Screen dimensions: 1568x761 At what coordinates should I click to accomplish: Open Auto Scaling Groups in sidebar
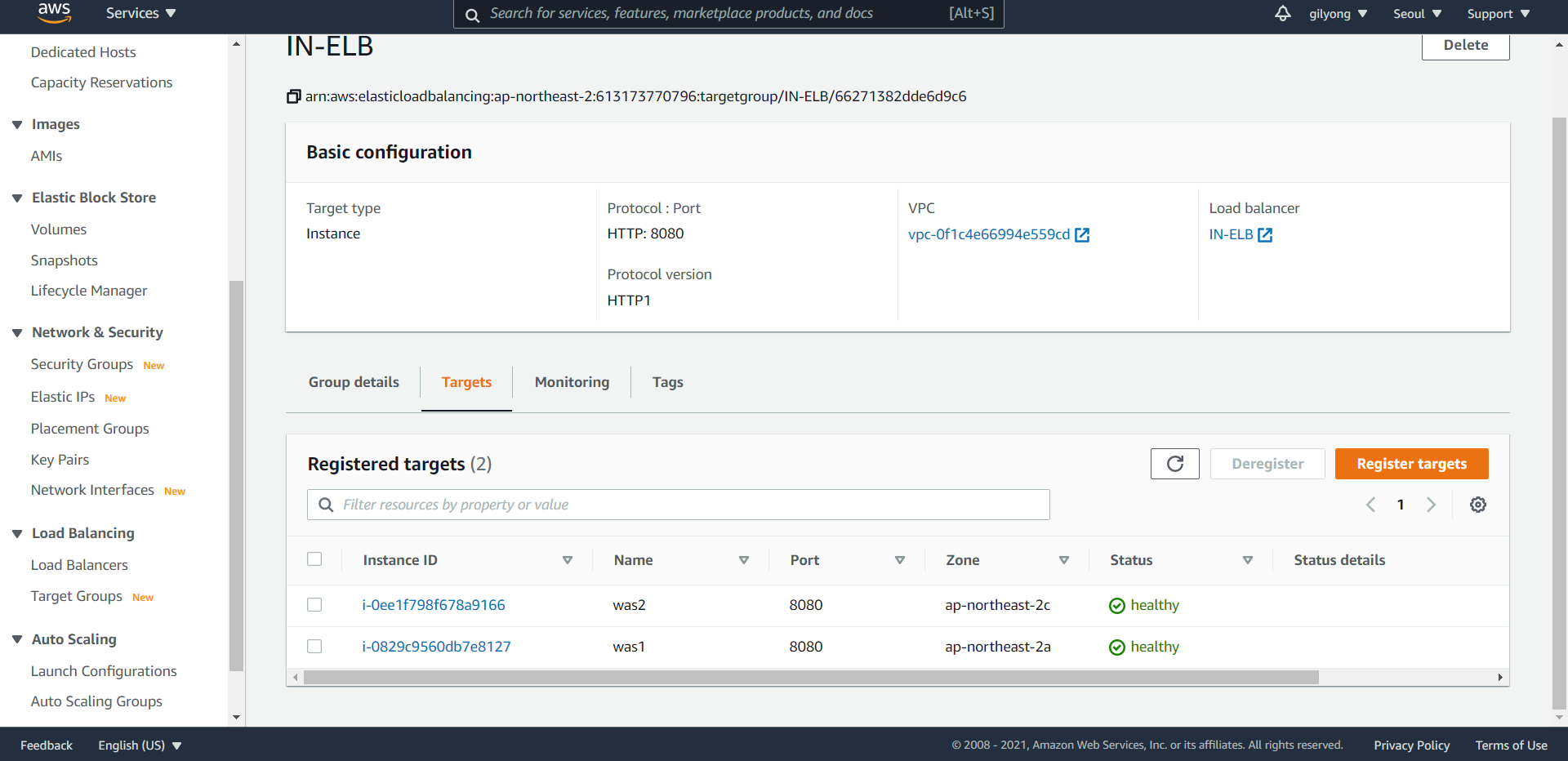point(96,701)
